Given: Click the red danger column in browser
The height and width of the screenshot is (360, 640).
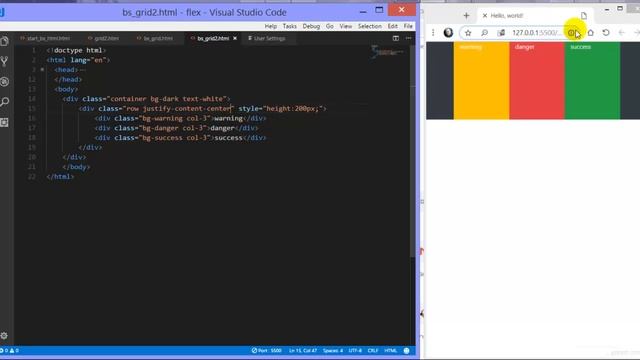Looking at the screenshot, I should (x=537, y=80).
